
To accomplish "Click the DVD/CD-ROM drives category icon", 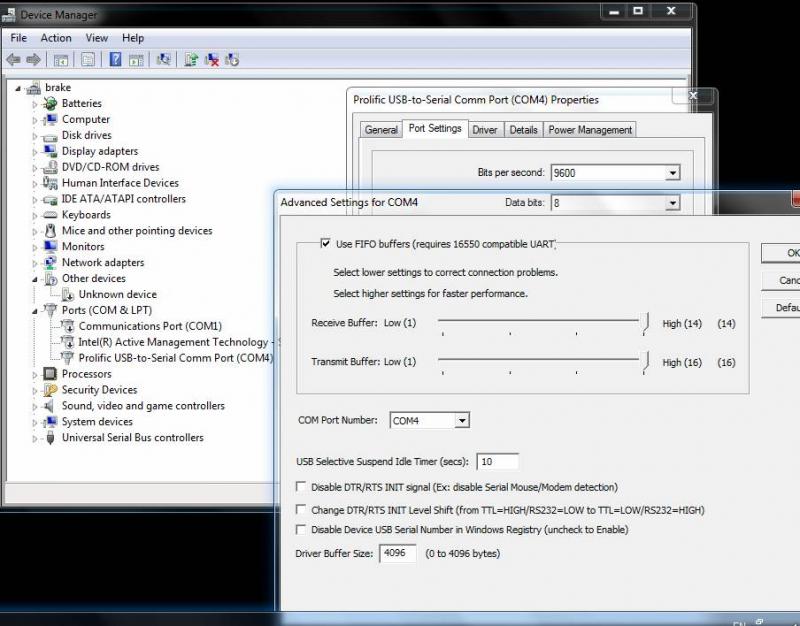I will pos(50,167).
